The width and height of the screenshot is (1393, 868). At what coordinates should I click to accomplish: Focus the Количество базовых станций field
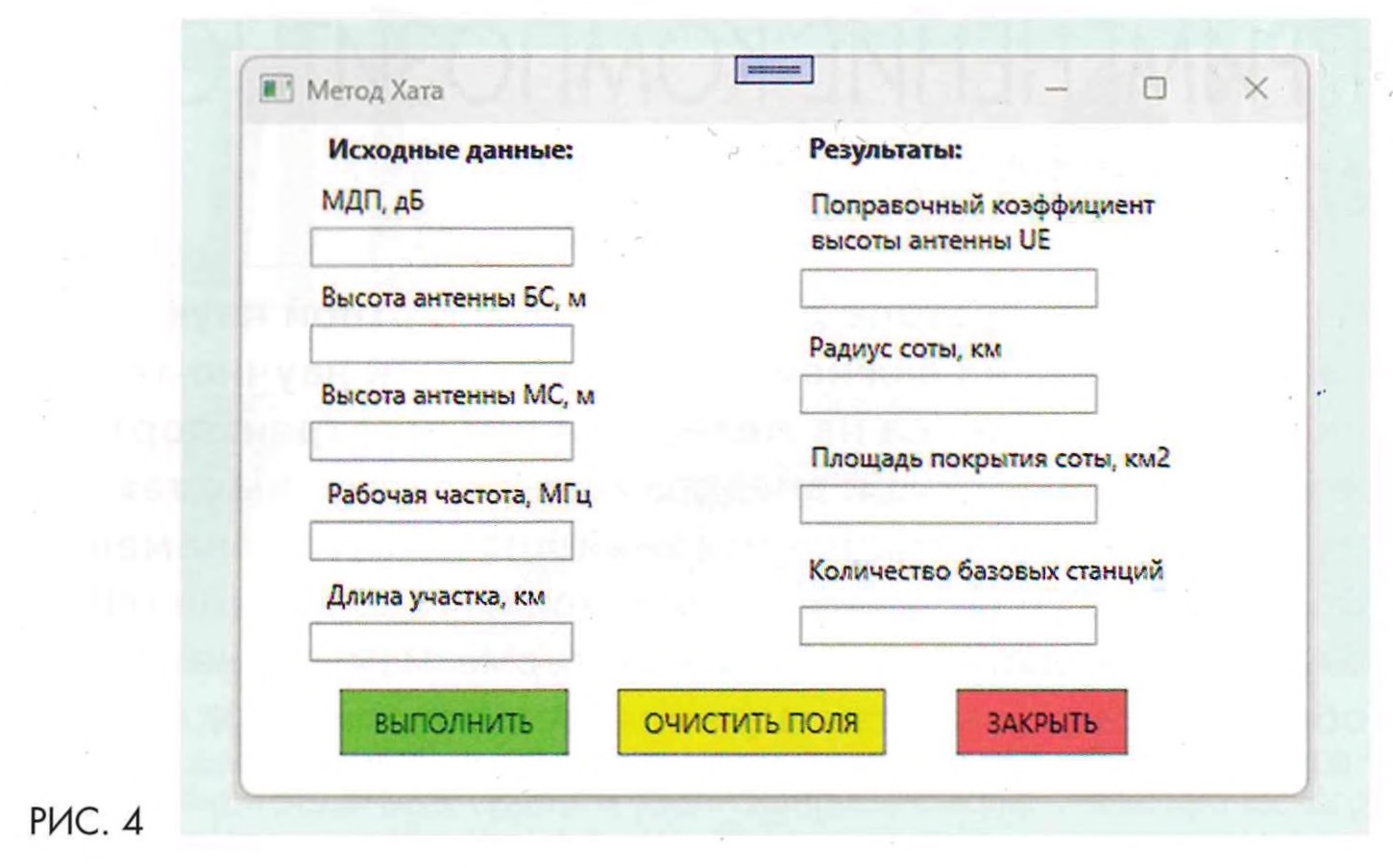point(948,625)
